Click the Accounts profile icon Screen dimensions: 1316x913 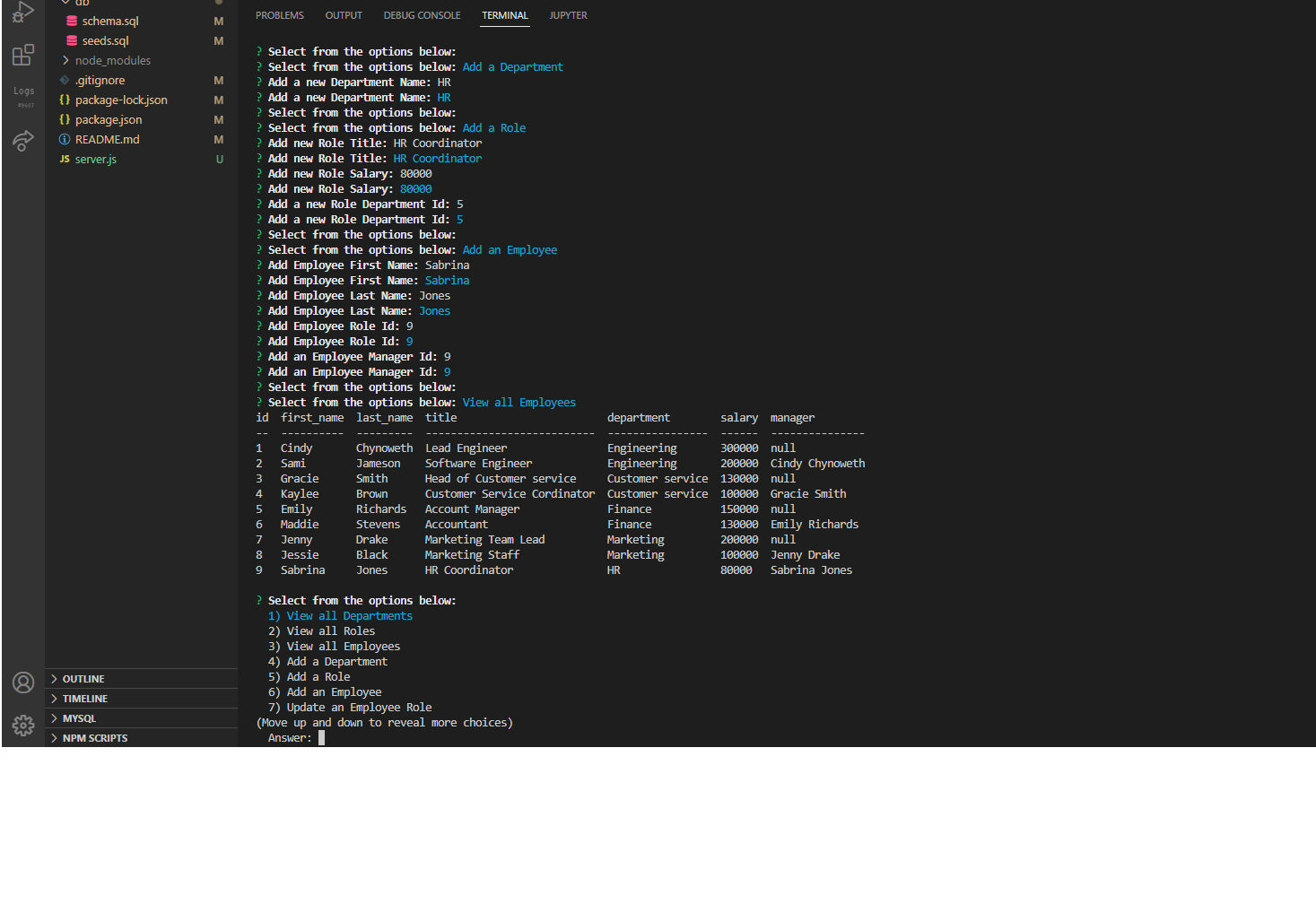pos(22,683)
